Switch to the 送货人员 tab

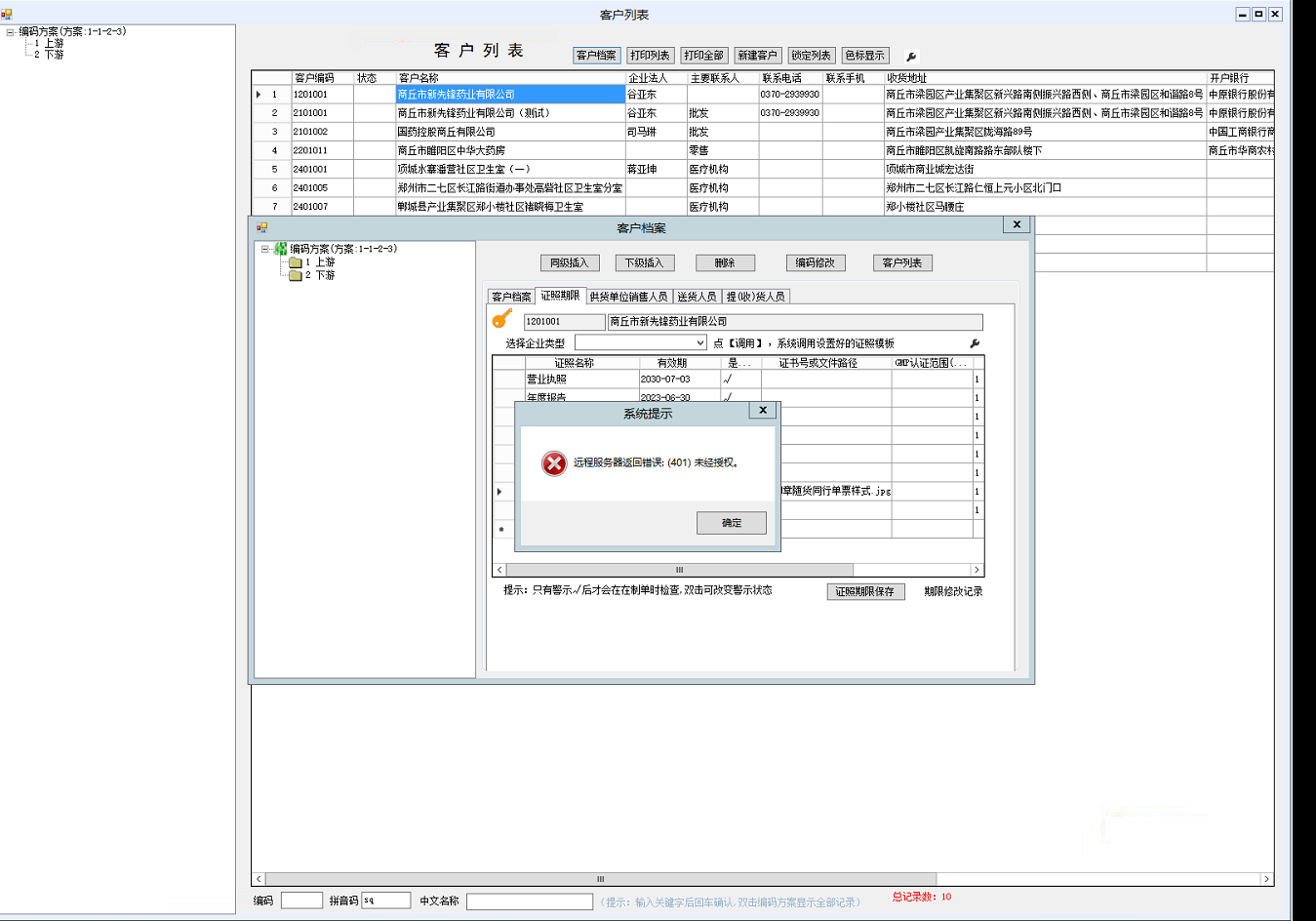coord(697,297)
